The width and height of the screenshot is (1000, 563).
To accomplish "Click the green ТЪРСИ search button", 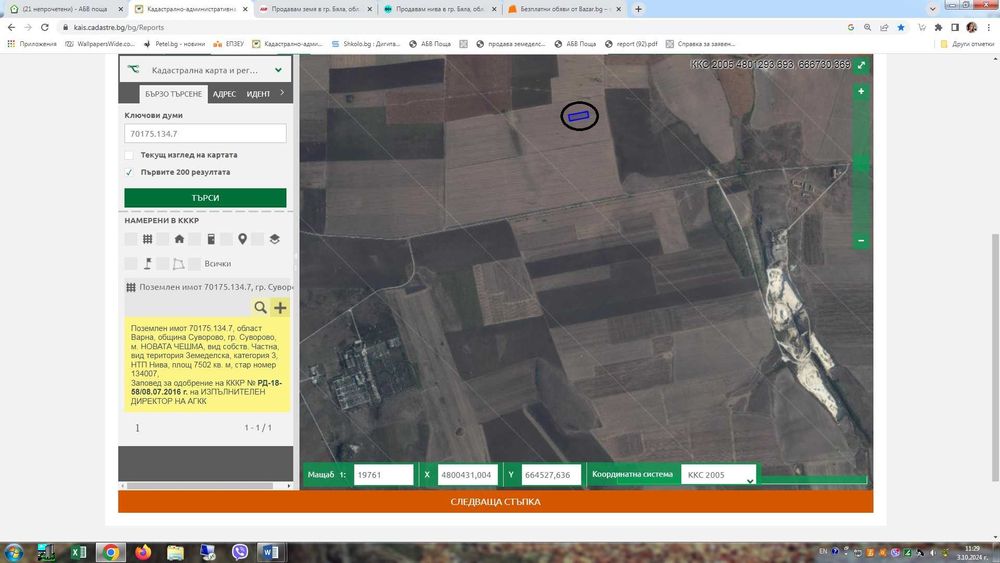I will [x=205, y=198].
